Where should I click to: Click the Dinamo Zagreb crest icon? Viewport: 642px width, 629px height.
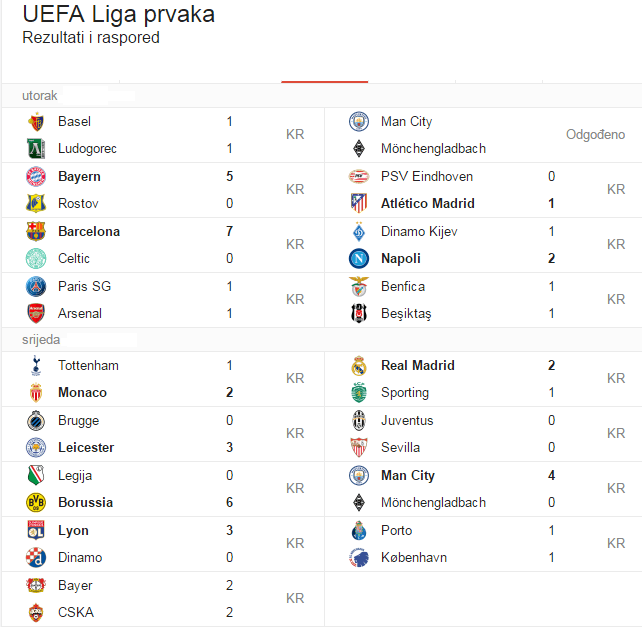pyautogui.click(x=36, y=557)
